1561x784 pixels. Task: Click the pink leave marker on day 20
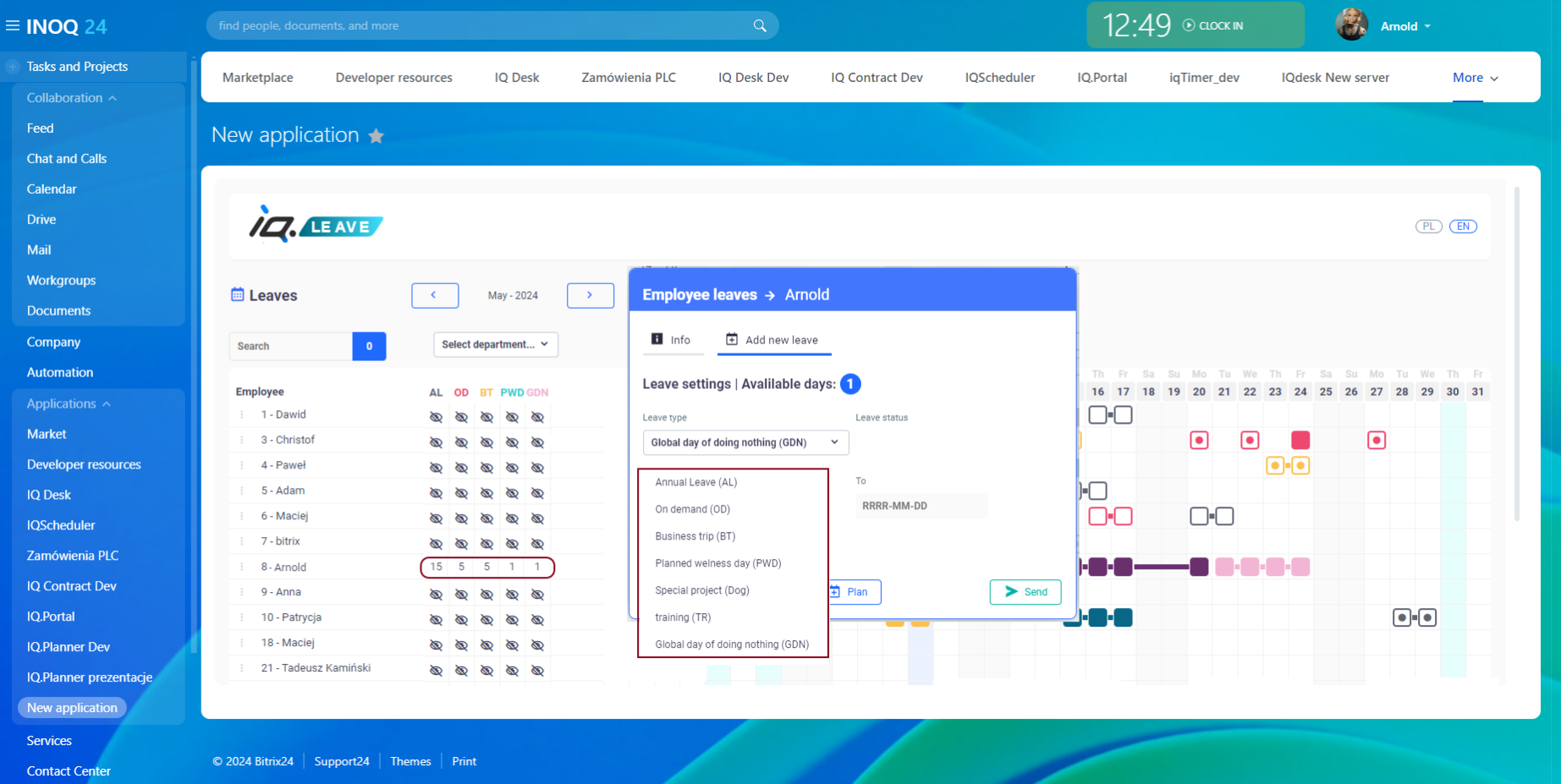point(1199,440)
